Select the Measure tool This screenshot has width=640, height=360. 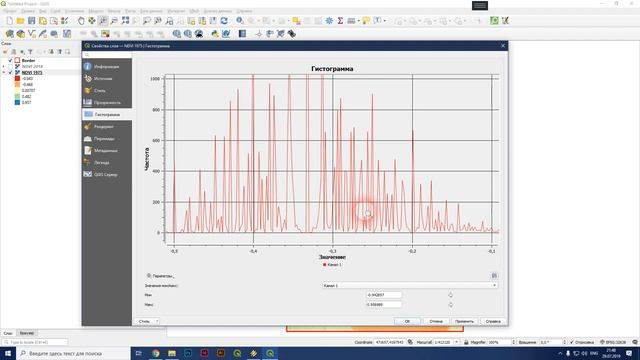[x=351, y=20]
